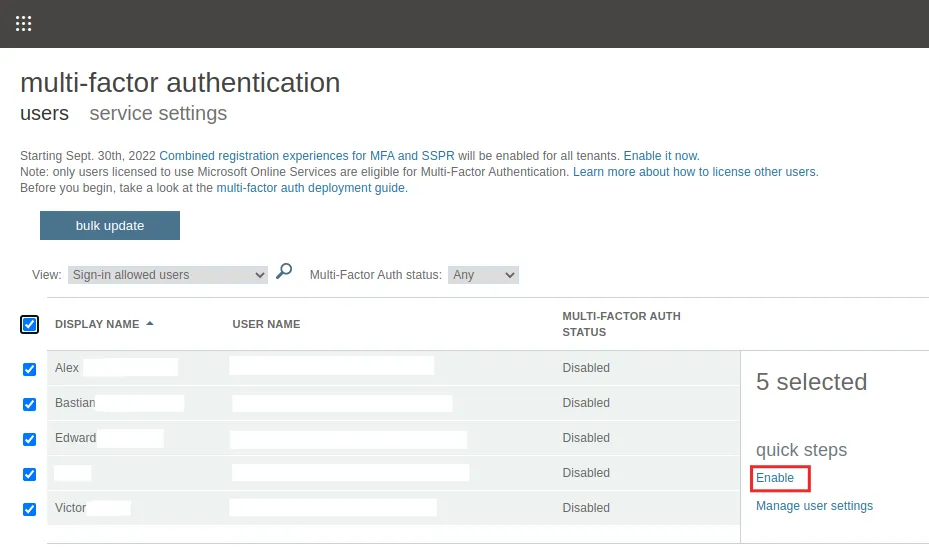Expand the Multi-Factor Auth status dropdown
The image size is (929, 553).
[483, 275]
